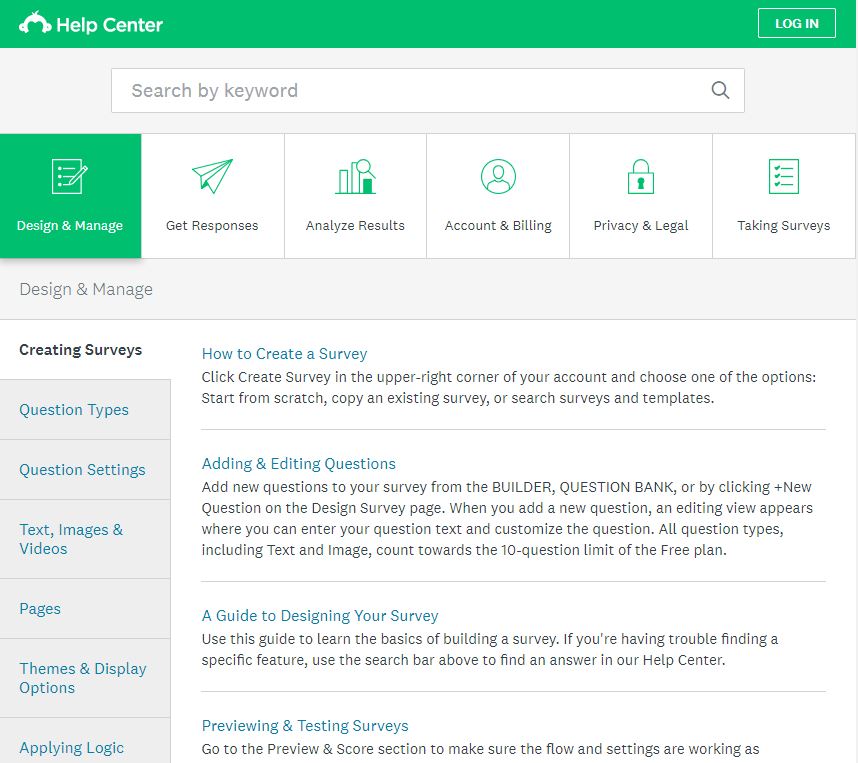
Task: Select the Creating Surveys sidebar tab
Action: 81,350
